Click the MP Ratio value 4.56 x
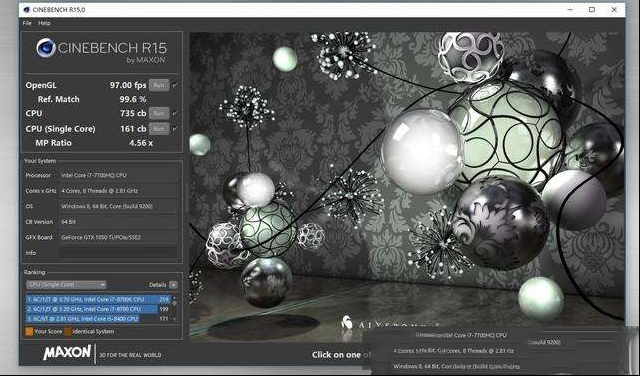Viewport: 640px width, 376px height. click(x=141, y=143)
